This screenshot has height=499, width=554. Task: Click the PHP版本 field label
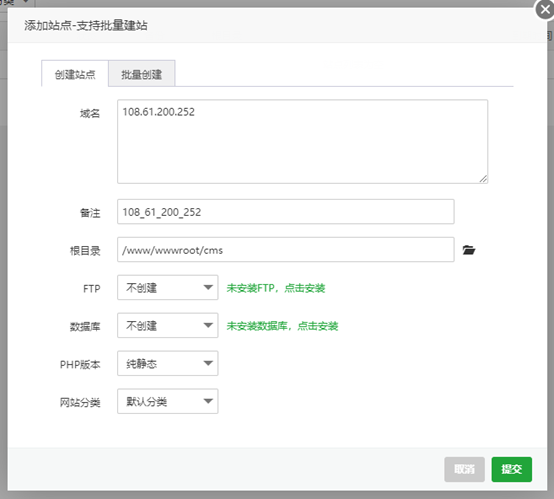(x=80, y=364)
